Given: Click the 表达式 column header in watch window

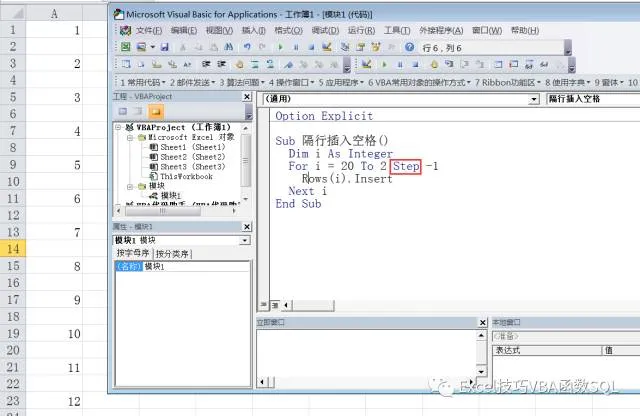Looking at the screenshot, I should coord(547,350).
